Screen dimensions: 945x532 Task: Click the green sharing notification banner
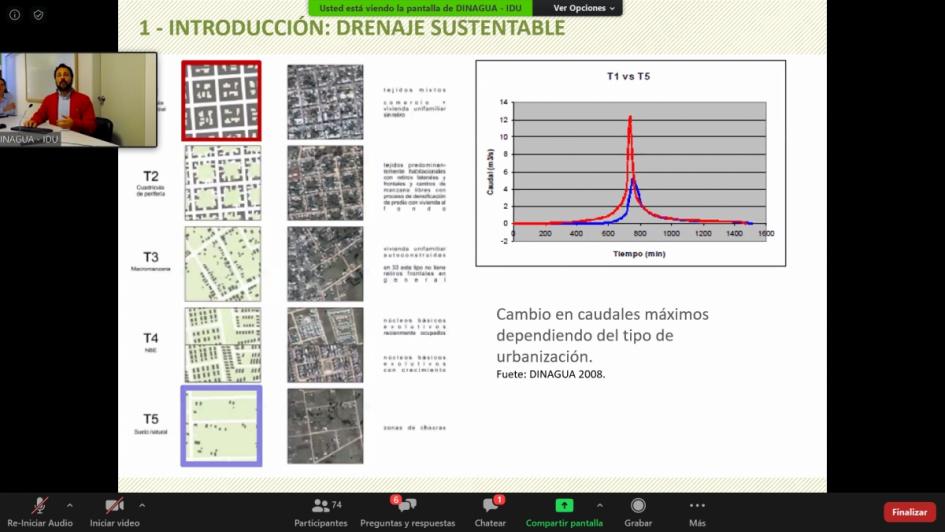coord(420,8)
